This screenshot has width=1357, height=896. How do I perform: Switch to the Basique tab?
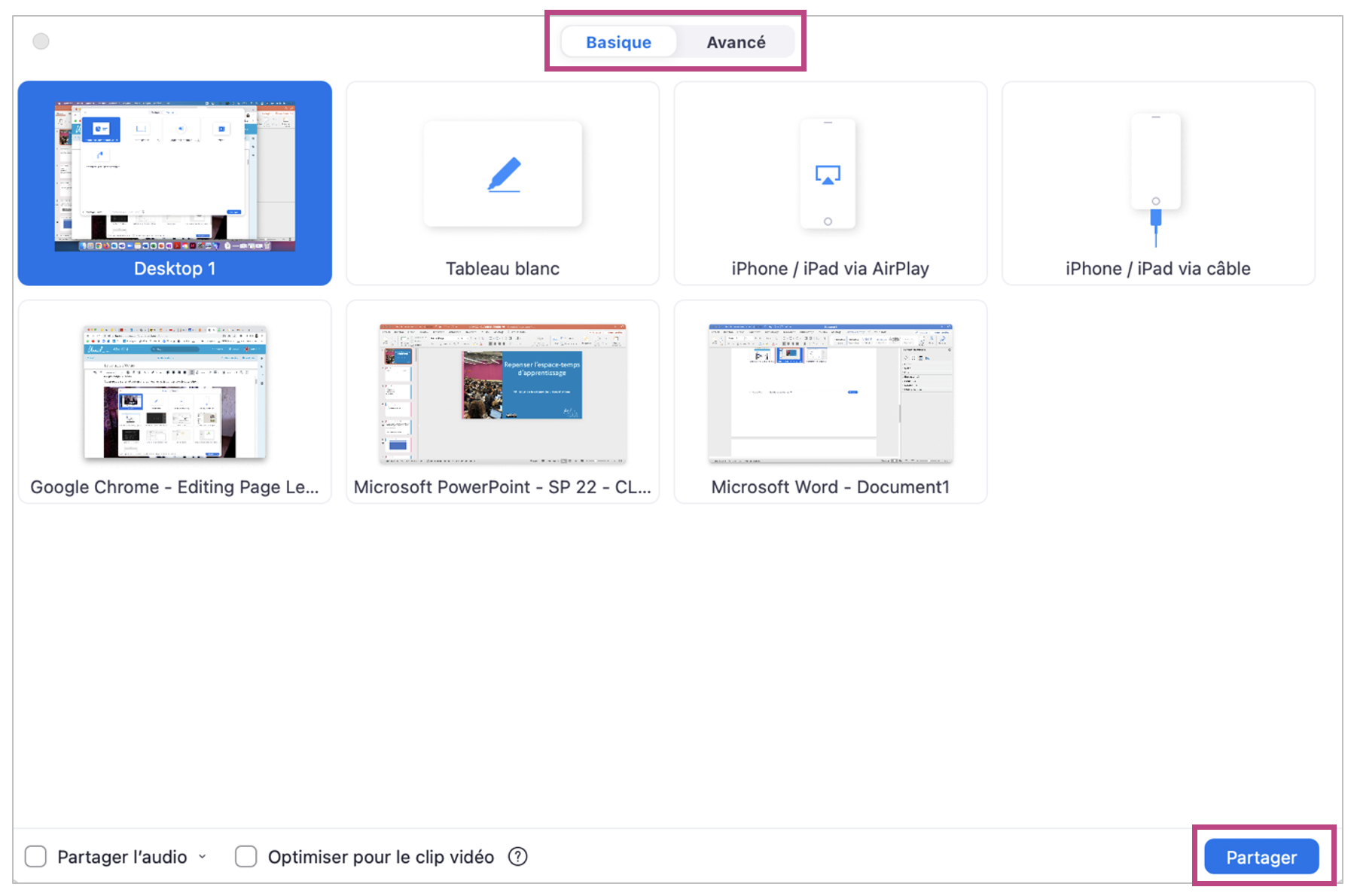tap(618, 42)
